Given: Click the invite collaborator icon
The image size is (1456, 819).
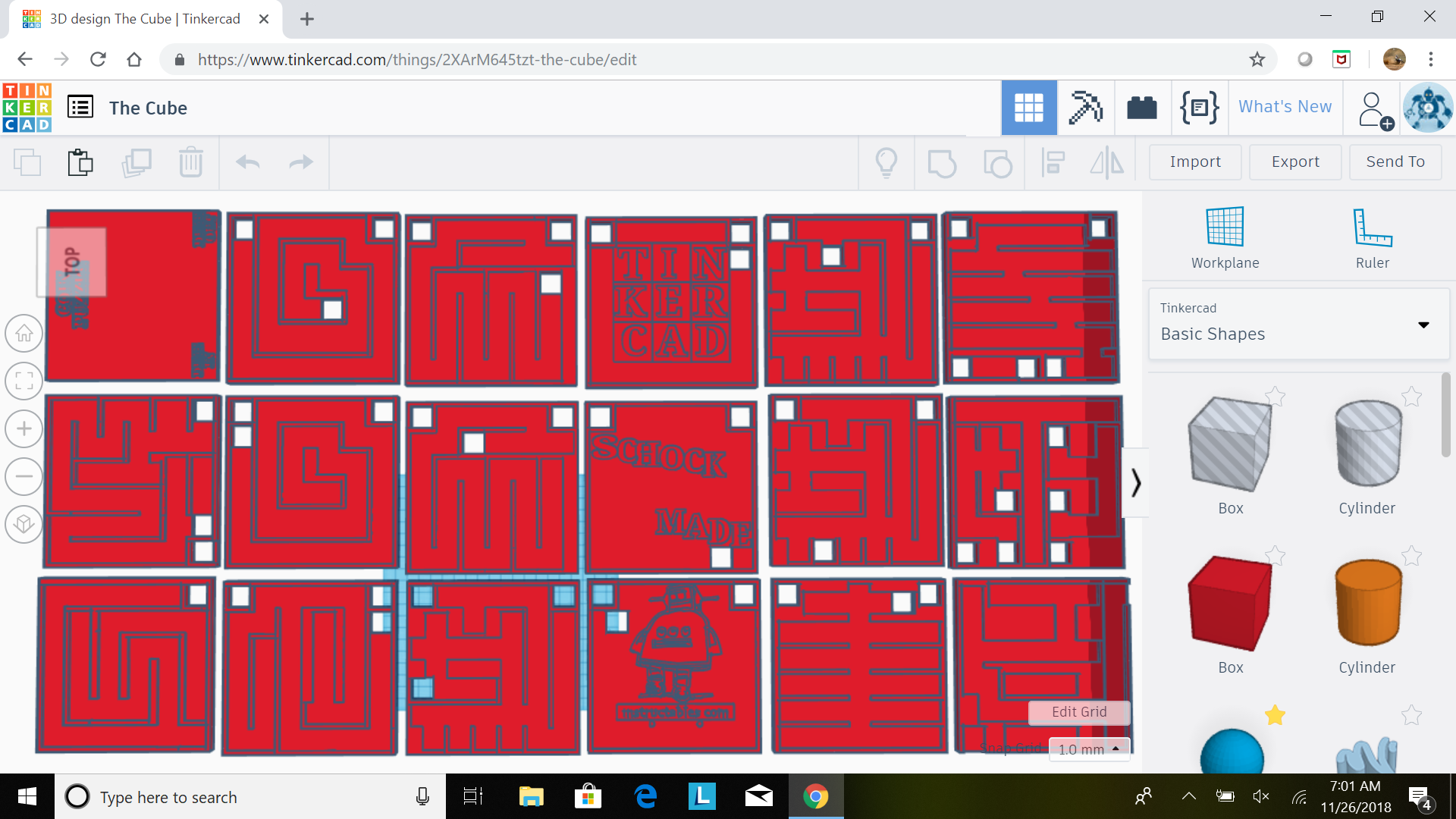Looking at the screenshot, I should point(1376,110).
